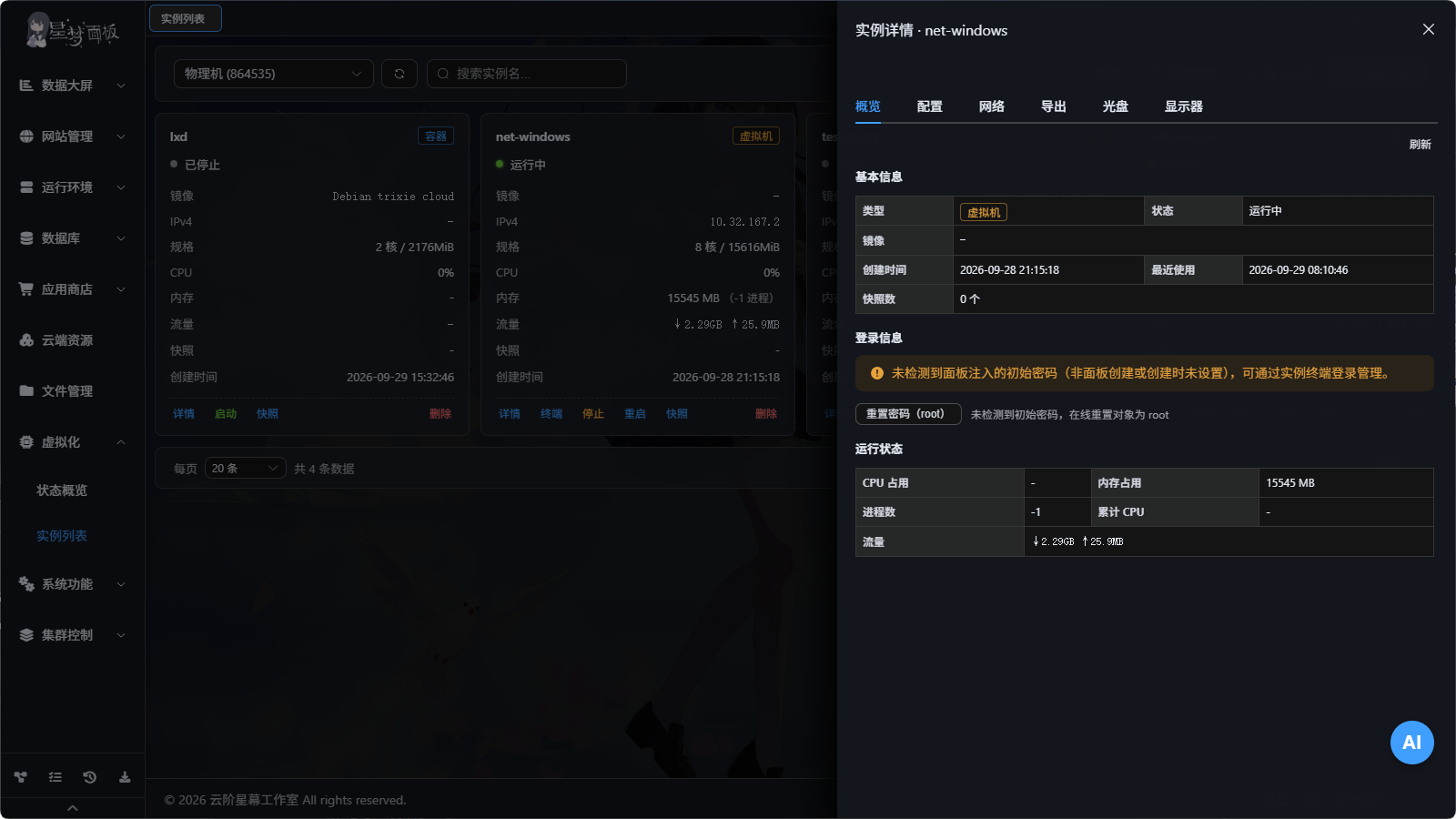Screen dimensions: 1456x819
Task: Open the task checklist icon at sidebar bottom
Action: 55,777
